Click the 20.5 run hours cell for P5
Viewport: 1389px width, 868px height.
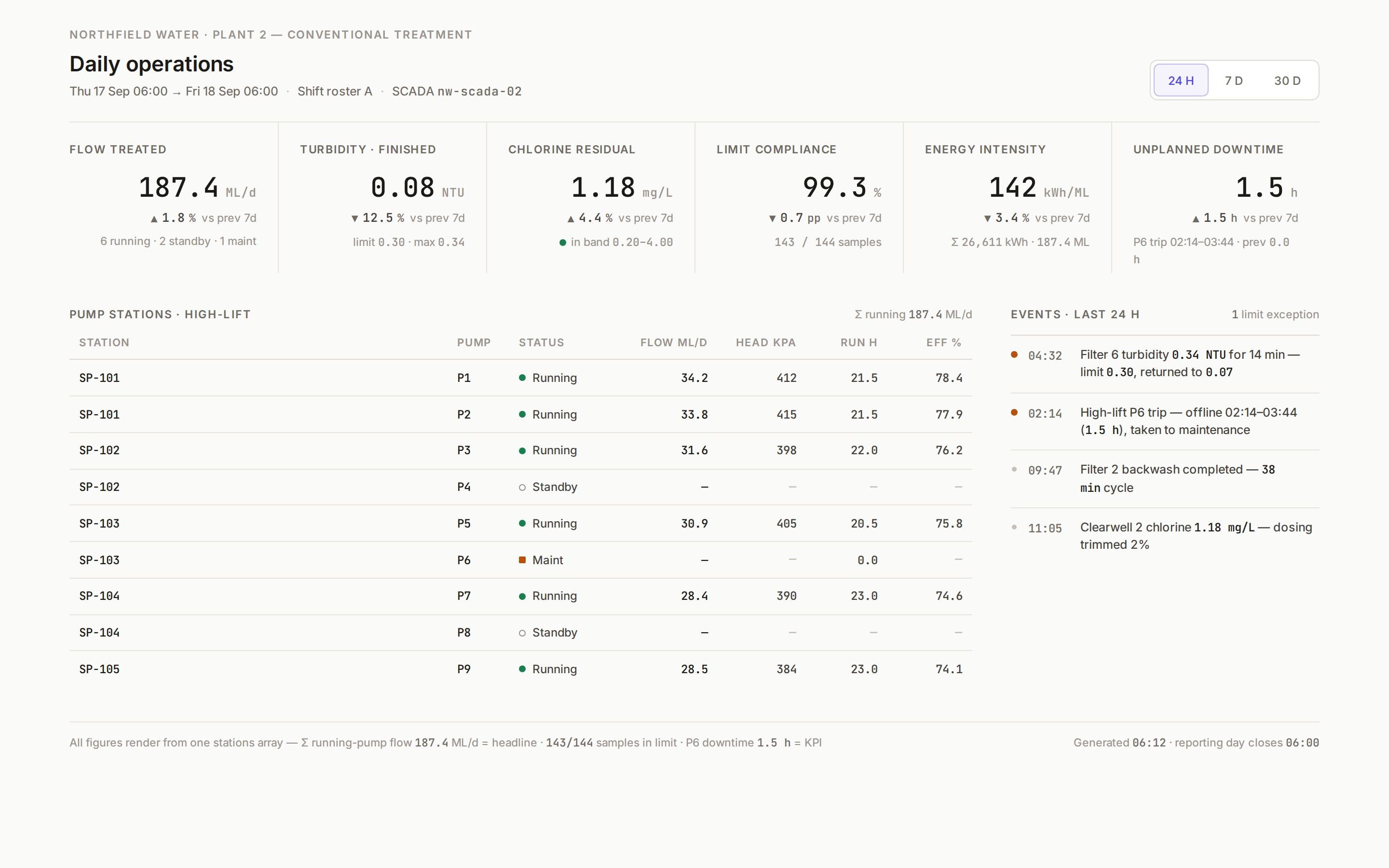864,524
